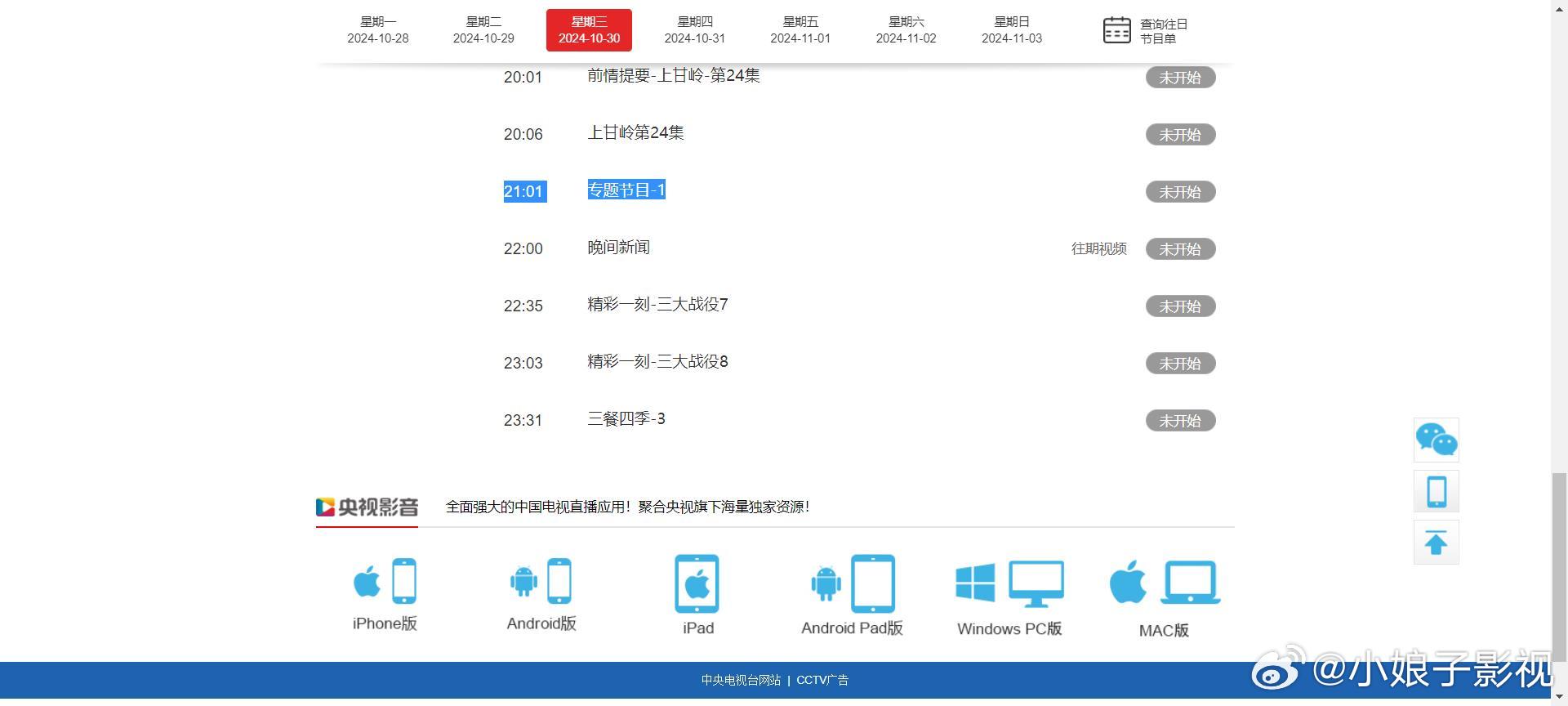
Task: Click program title 晚间新闻
Action: (618, 248)
